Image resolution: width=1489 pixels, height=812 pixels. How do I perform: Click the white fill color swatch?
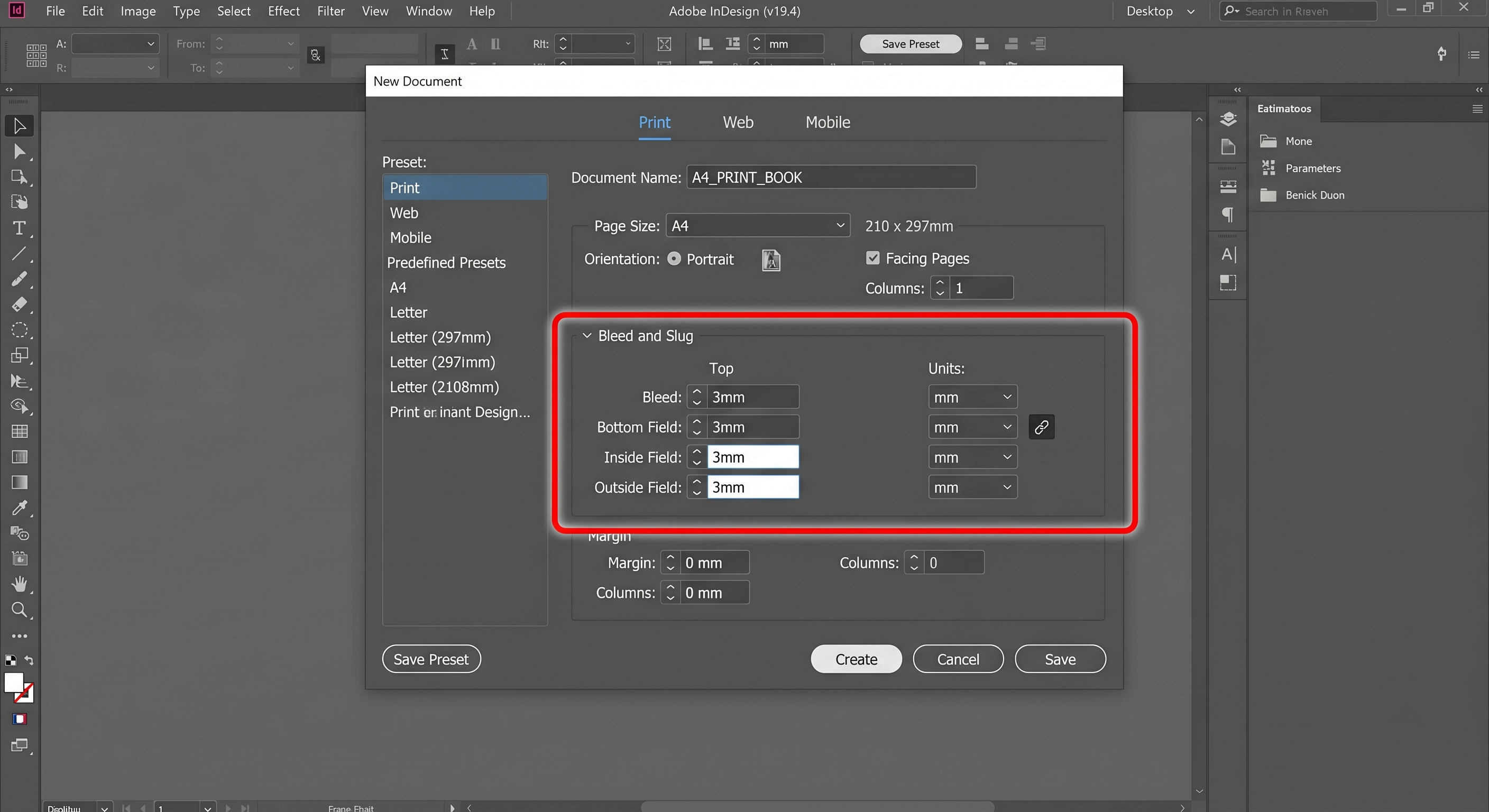coord(14,682)
